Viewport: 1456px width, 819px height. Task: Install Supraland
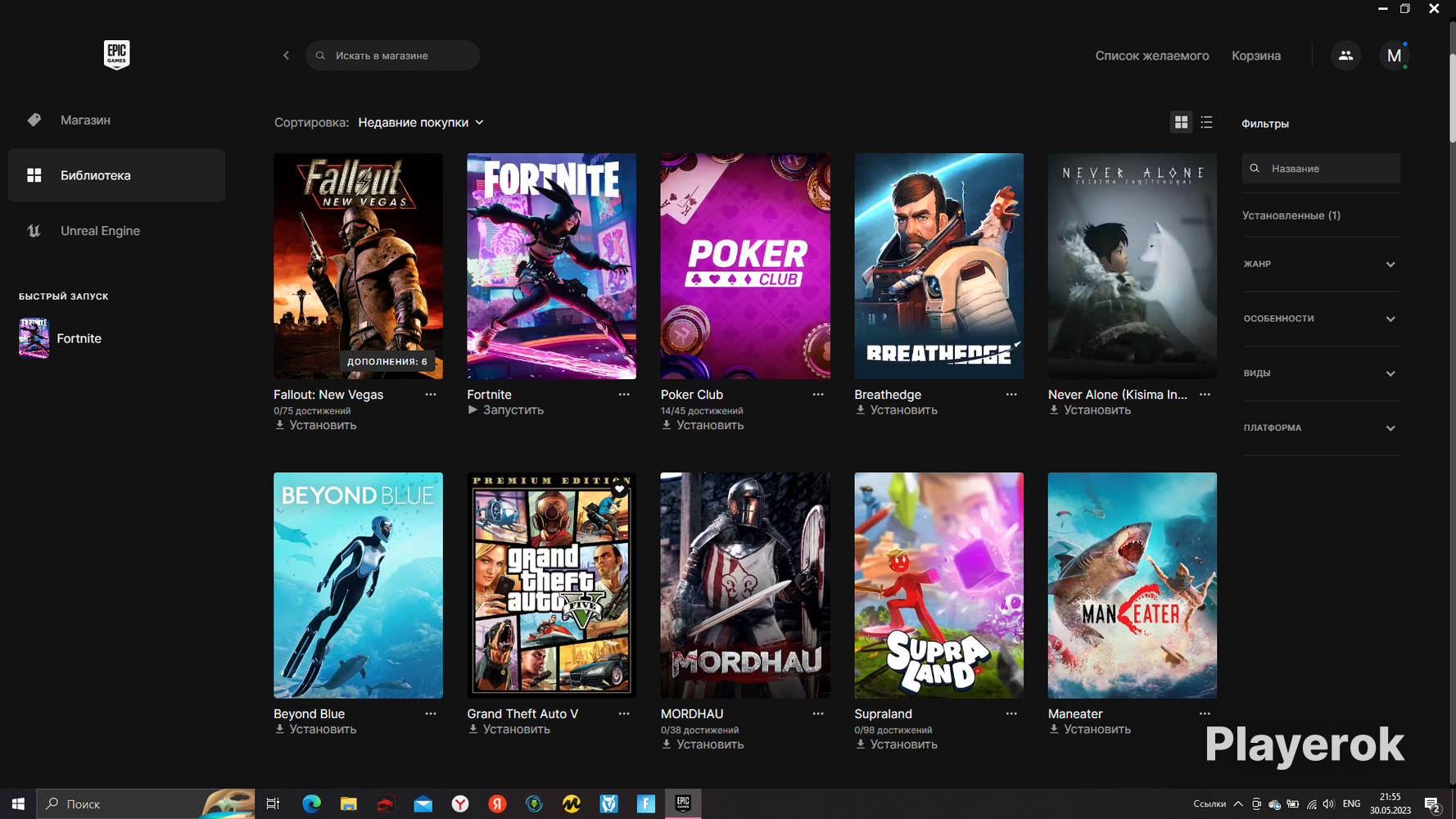point(897,744)
